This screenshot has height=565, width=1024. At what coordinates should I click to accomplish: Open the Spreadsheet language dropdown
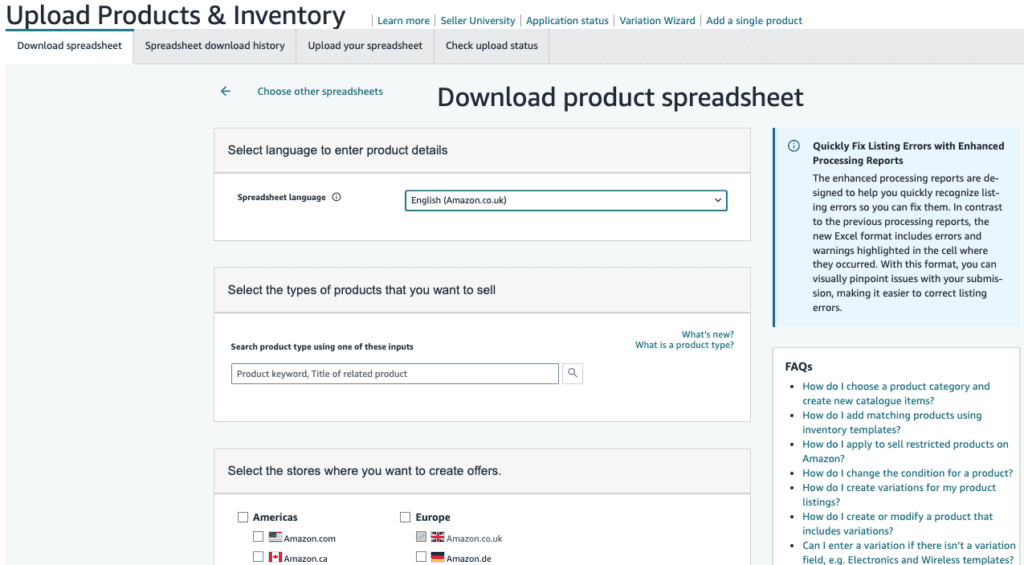[x=565, y=200]
